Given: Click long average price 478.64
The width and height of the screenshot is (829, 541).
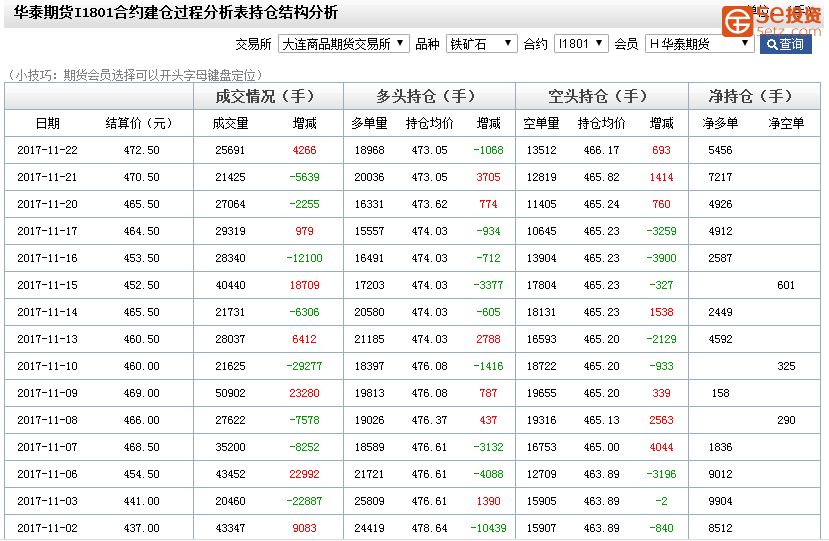Looking at the screenshot, I should (x=429, y=528).
